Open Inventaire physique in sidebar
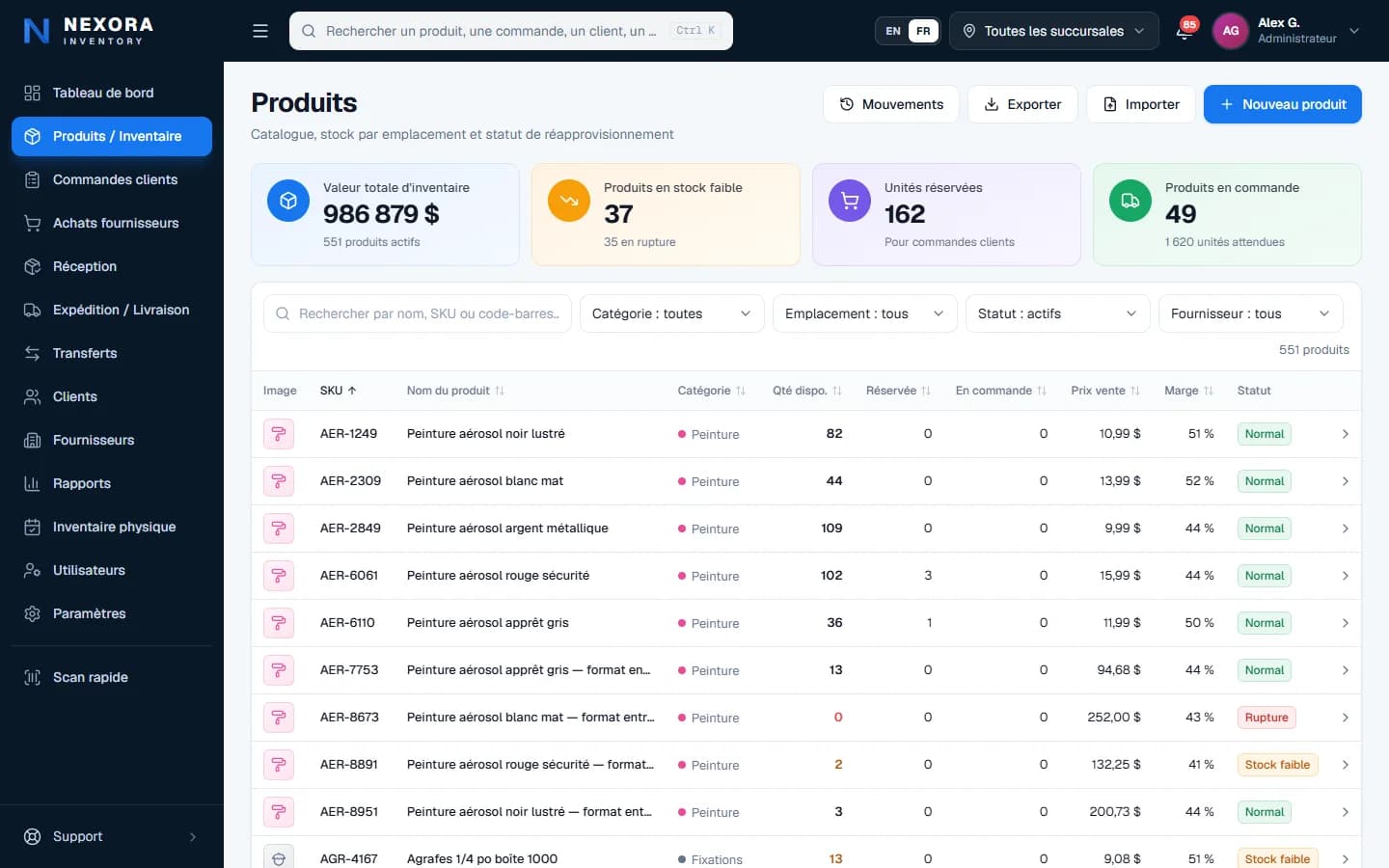 112,527
